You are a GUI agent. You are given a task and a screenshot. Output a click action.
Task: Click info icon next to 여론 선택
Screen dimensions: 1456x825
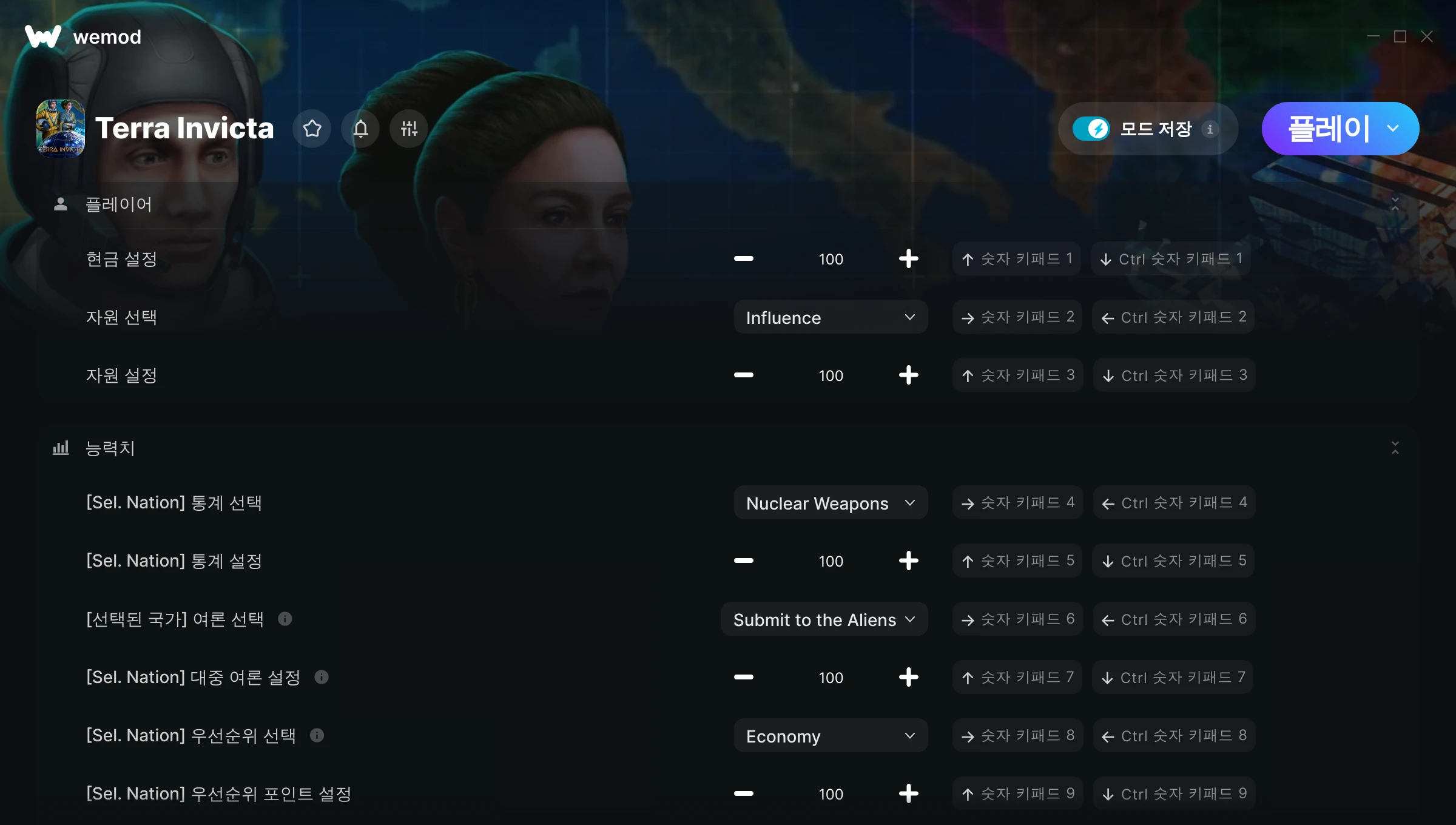pyautogui.click(x=285, y=619)
